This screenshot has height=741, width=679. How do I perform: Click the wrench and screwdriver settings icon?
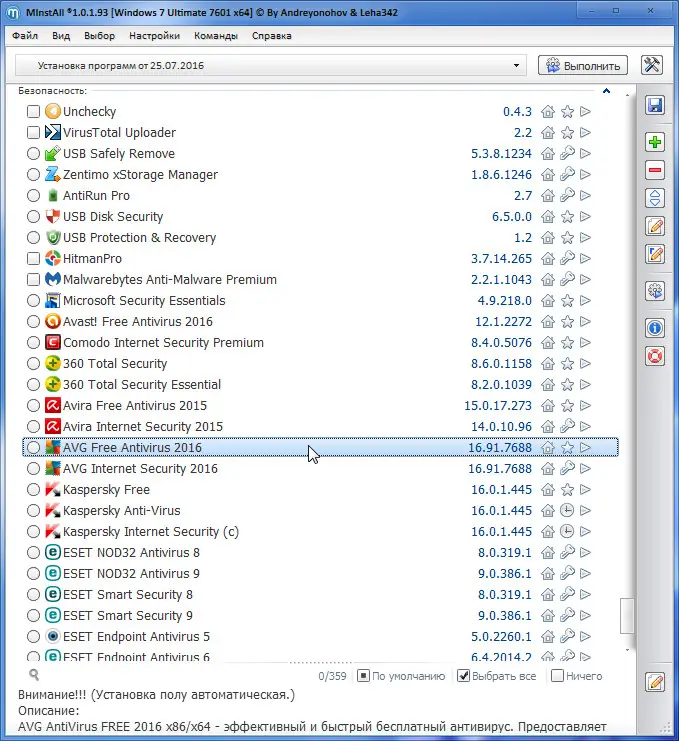[x=652, y=65]
